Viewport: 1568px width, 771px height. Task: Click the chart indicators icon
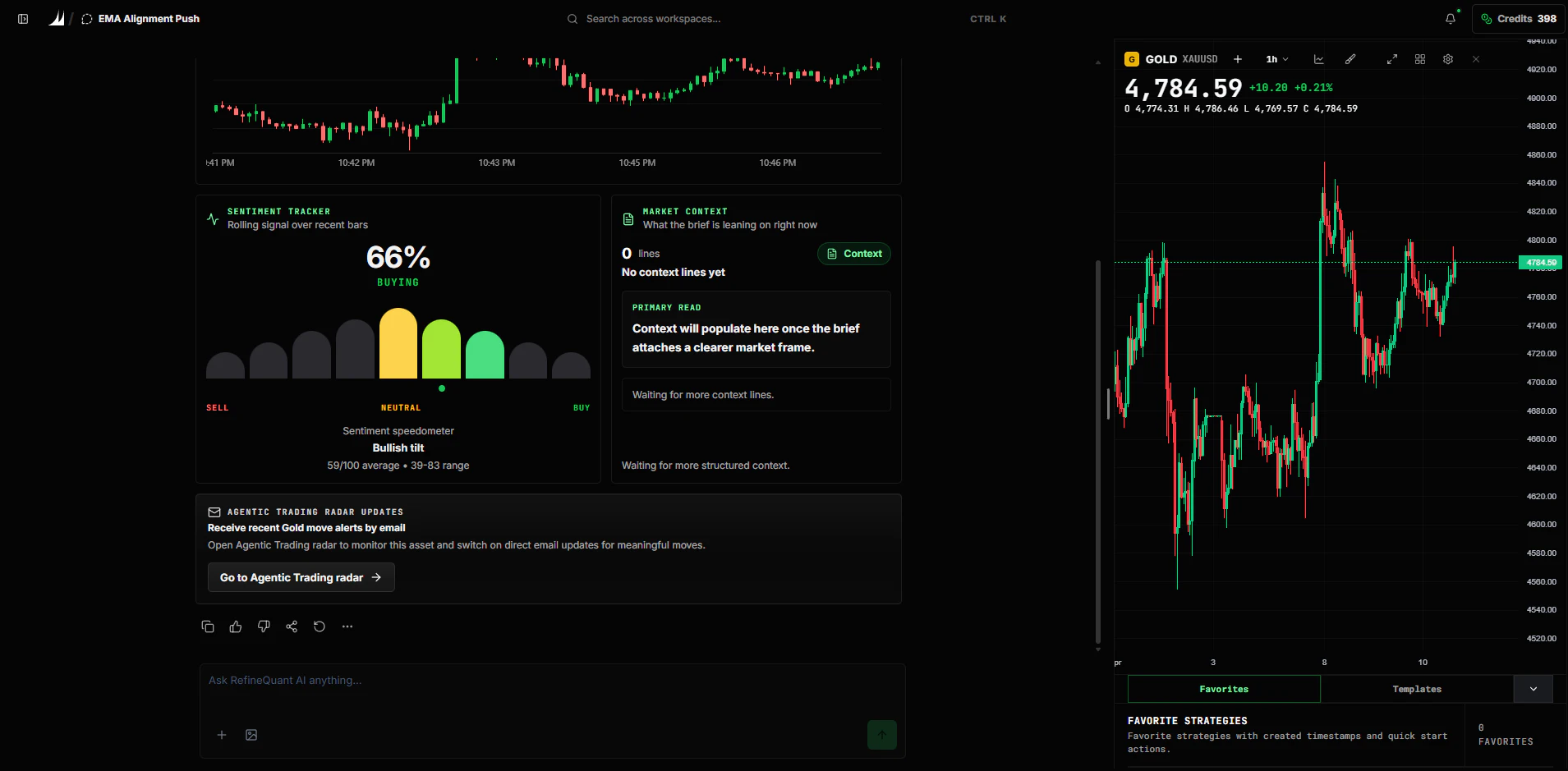pyautogui.click(x=1319, y=59)
